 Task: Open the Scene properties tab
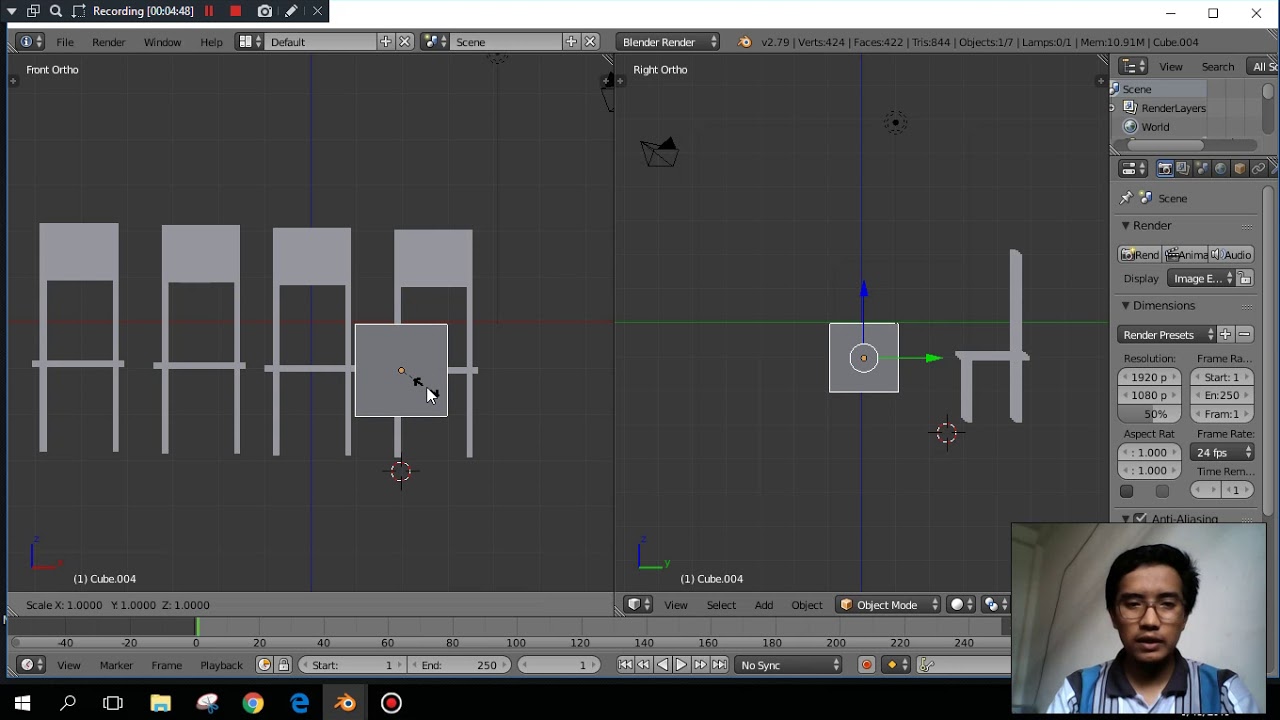[1202, 169]
